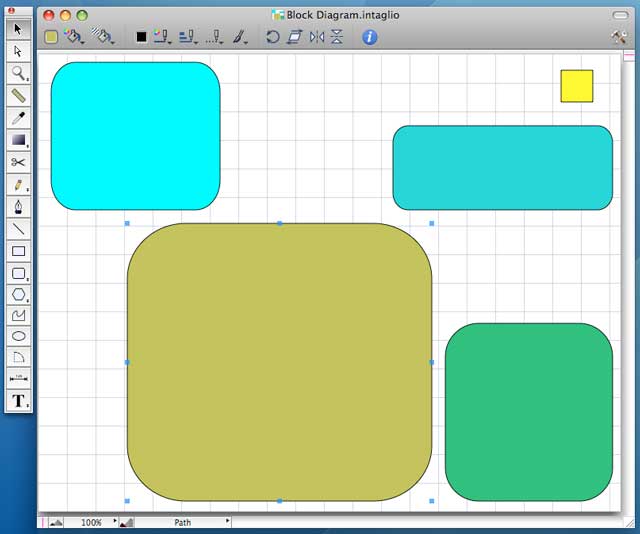Open the pattern fill bucket menu

click(102, 36)
